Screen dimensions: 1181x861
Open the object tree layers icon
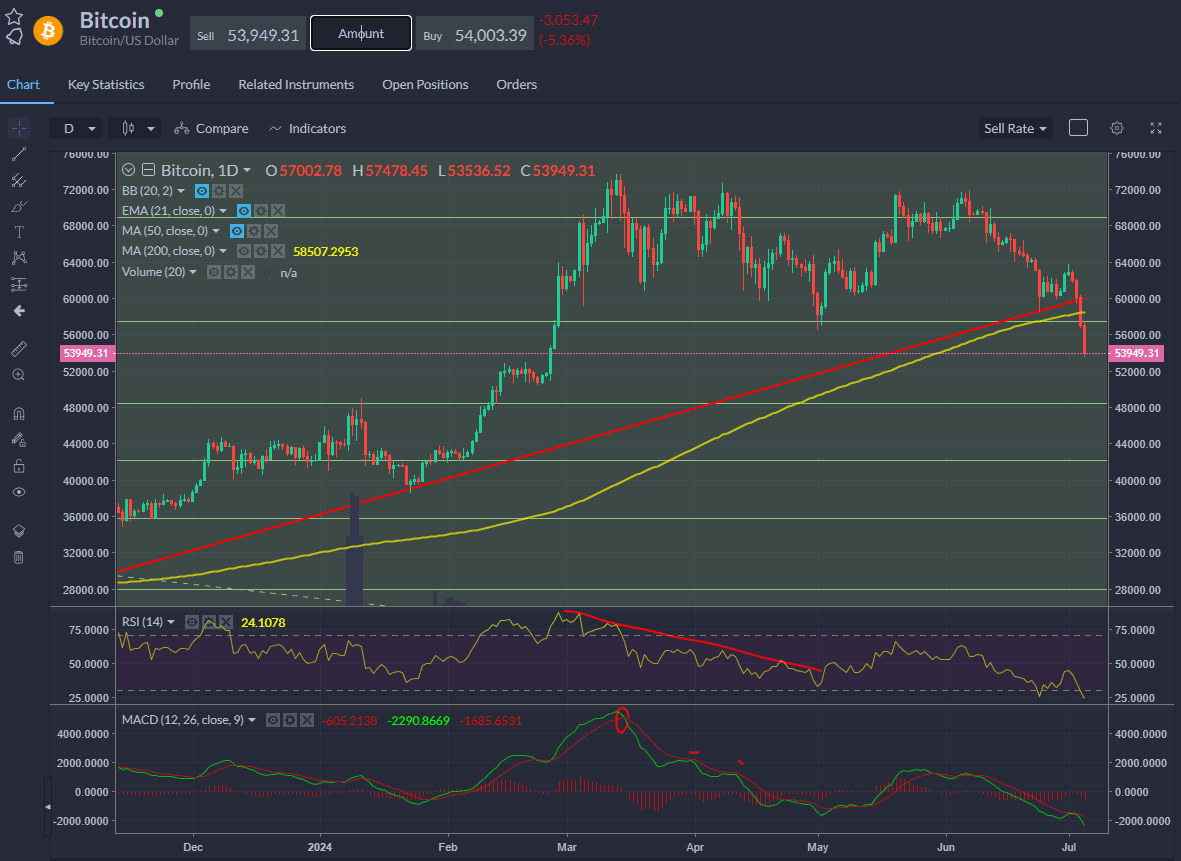19,531
